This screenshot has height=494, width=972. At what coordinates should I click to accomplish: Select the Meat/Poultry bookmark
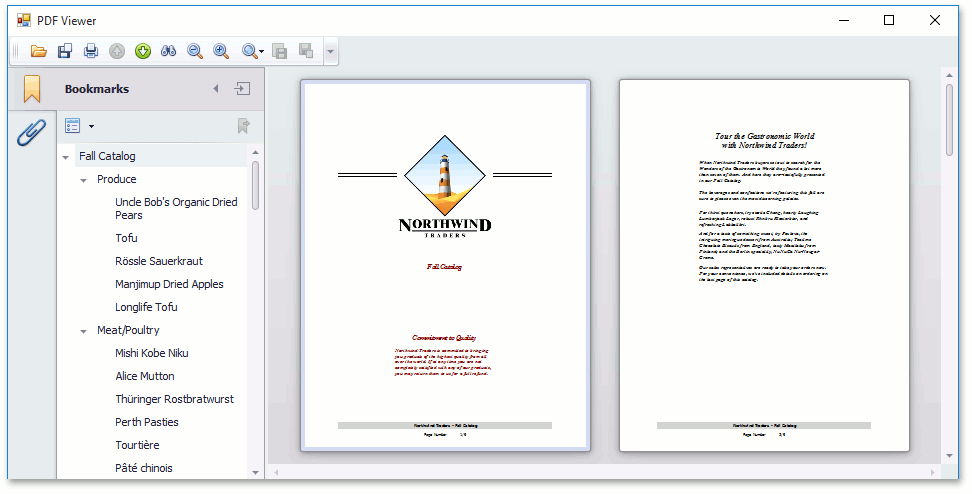click(x=128, y=330)
